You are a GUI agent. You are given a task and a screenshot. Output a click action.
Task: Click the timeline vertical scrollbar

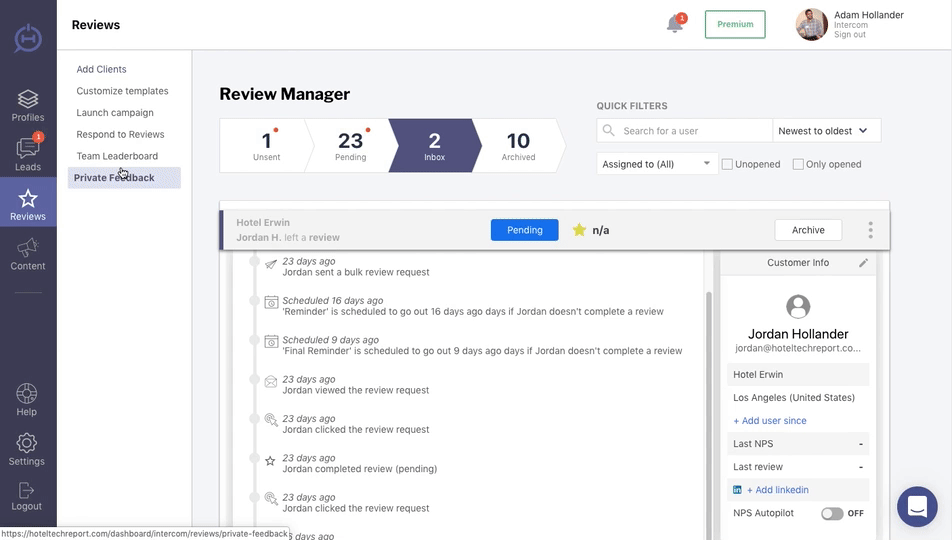[708, 413]
